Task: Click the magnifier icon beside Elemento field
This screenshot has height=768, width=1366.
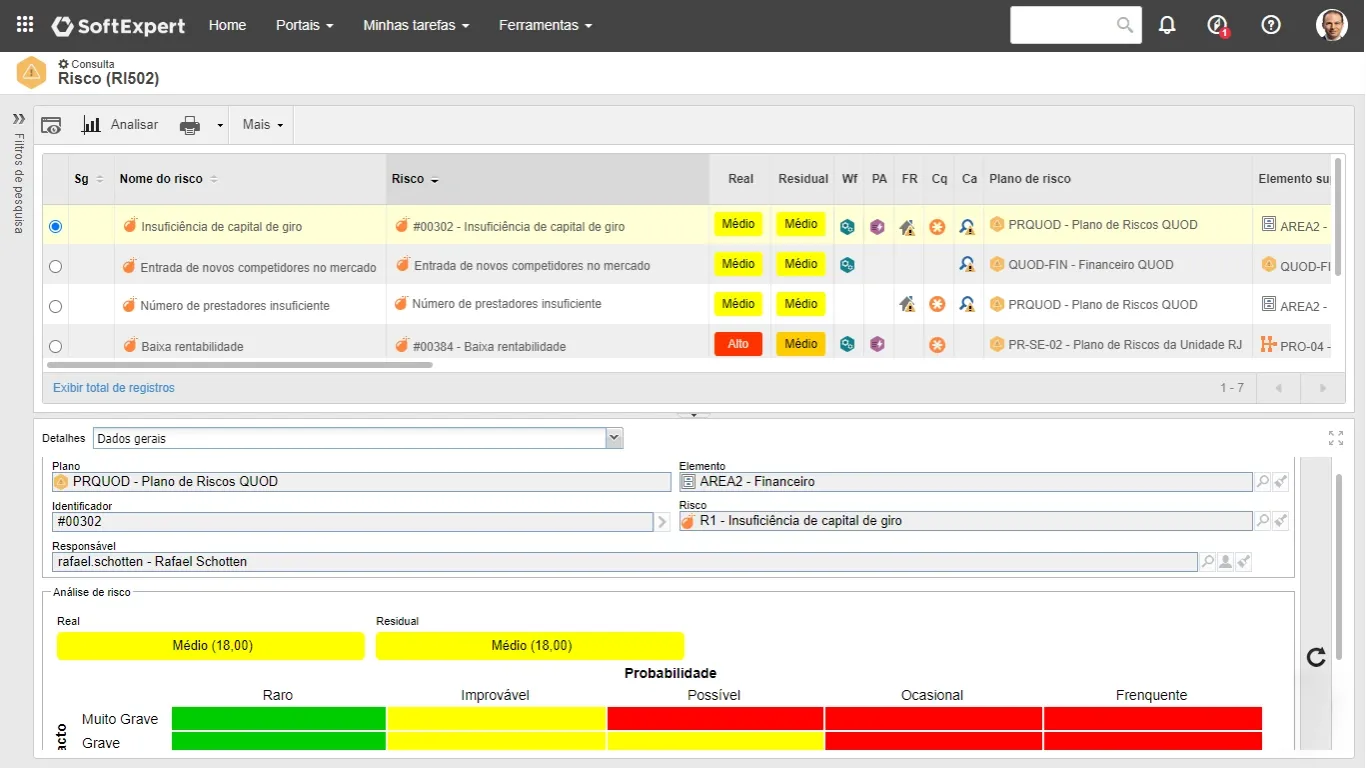Action: pos(1263,482)
